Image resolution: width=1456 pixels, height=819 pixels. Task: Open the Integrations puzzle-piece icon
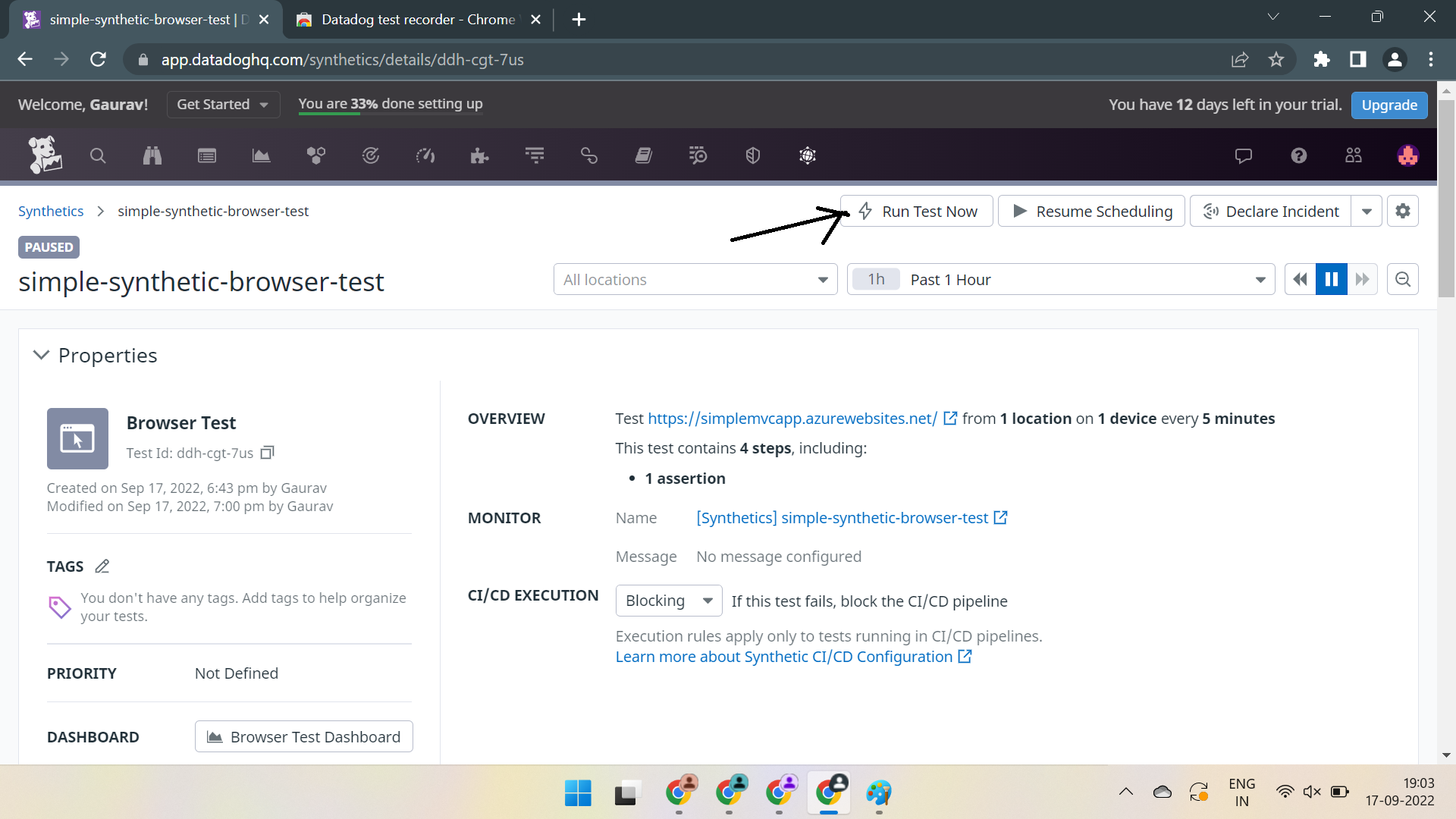click(x=480, y=155)
